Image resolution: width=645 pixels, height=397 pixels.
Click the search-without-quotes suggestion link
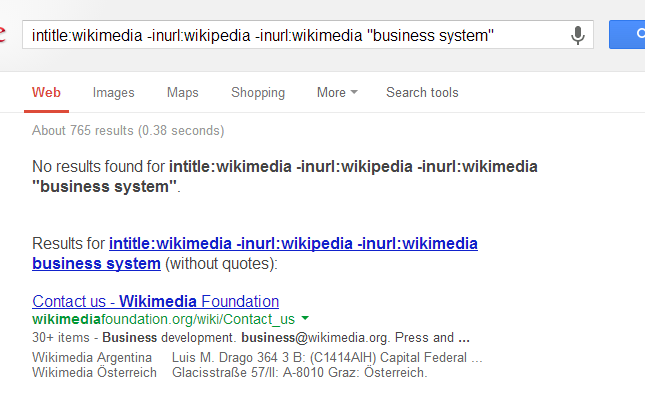255,253
